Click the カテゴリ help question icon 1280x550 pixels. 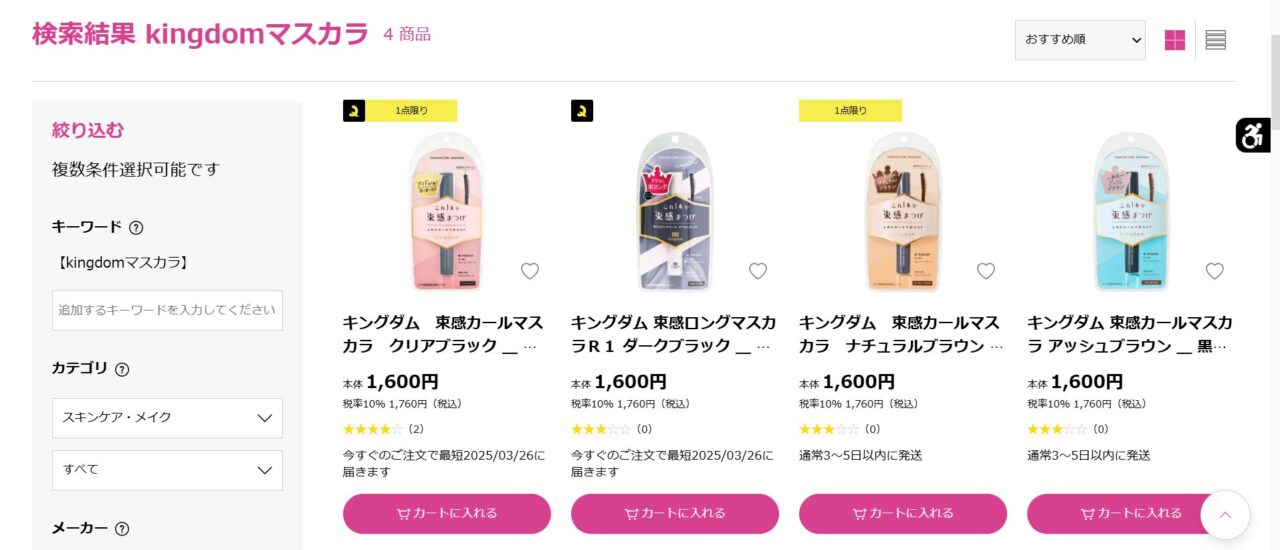tap(122, 369)
